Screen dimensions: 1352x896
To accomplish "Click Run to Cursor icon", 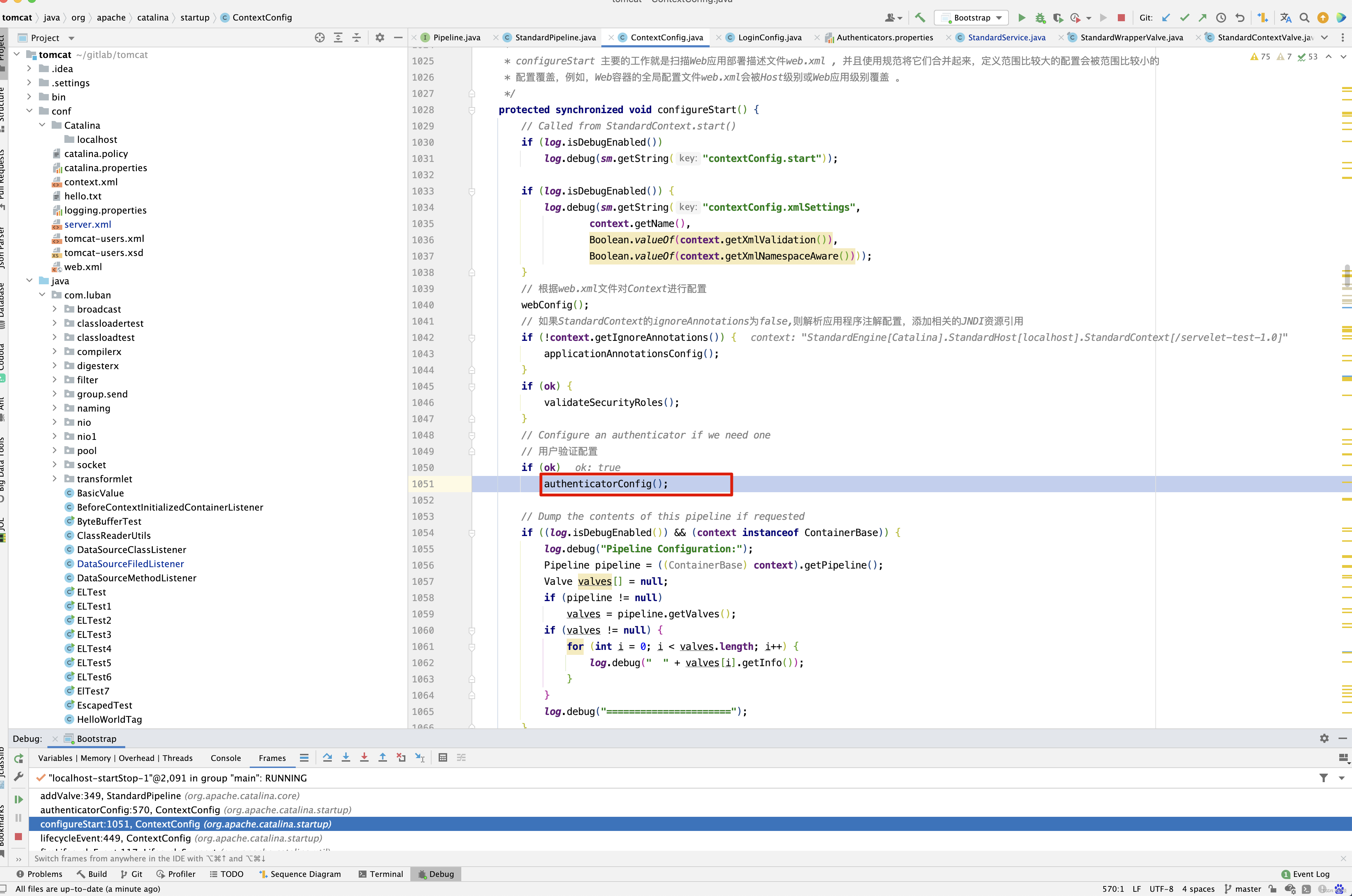I will tap(420, 757).
